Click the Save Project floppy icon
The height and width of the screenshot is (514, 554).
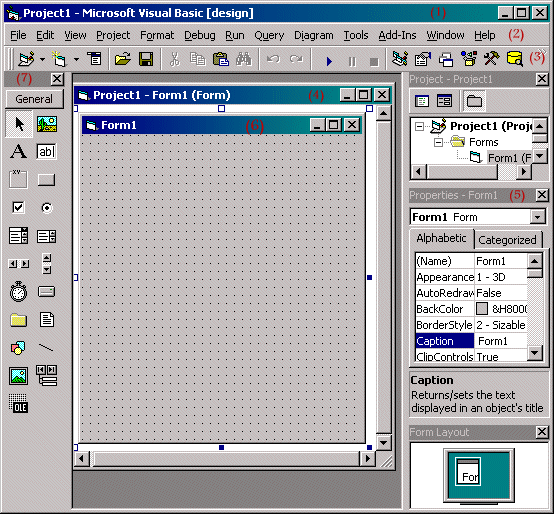coord(146,59)
